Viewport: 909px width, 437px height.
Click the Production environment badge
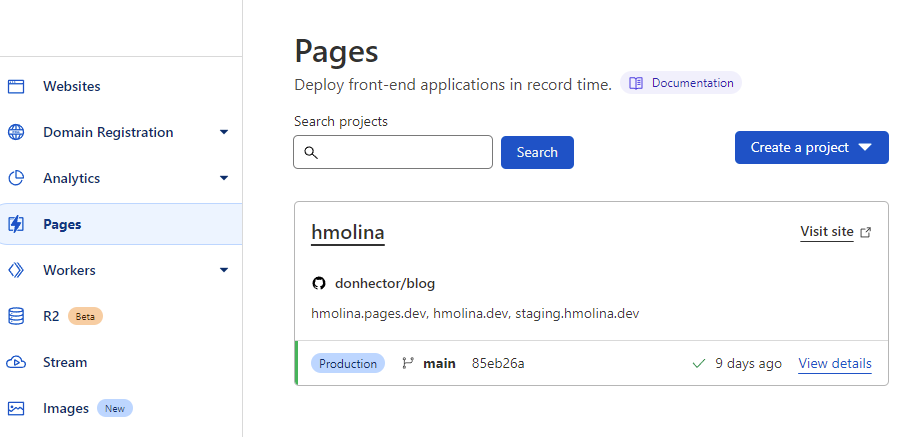[x=348, y=363]
